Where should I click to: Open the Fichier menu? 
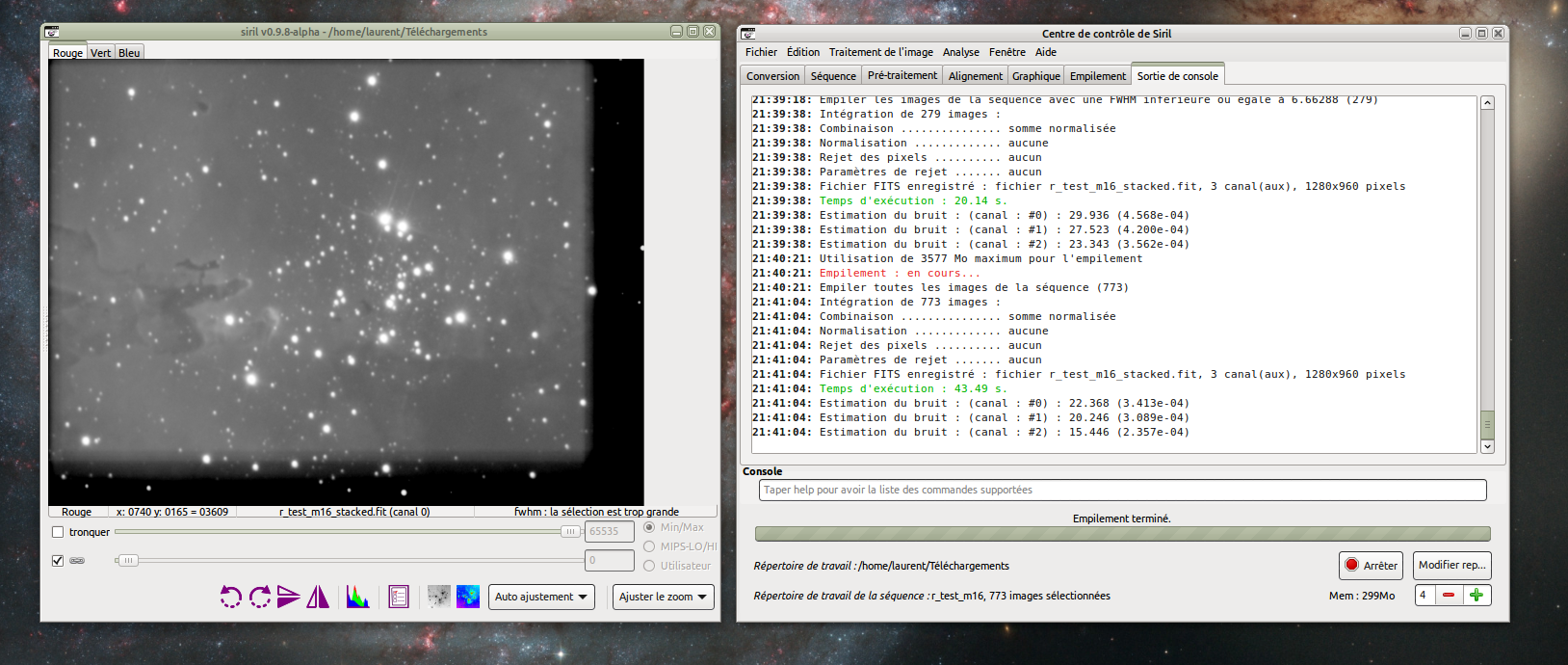(761, 52)
